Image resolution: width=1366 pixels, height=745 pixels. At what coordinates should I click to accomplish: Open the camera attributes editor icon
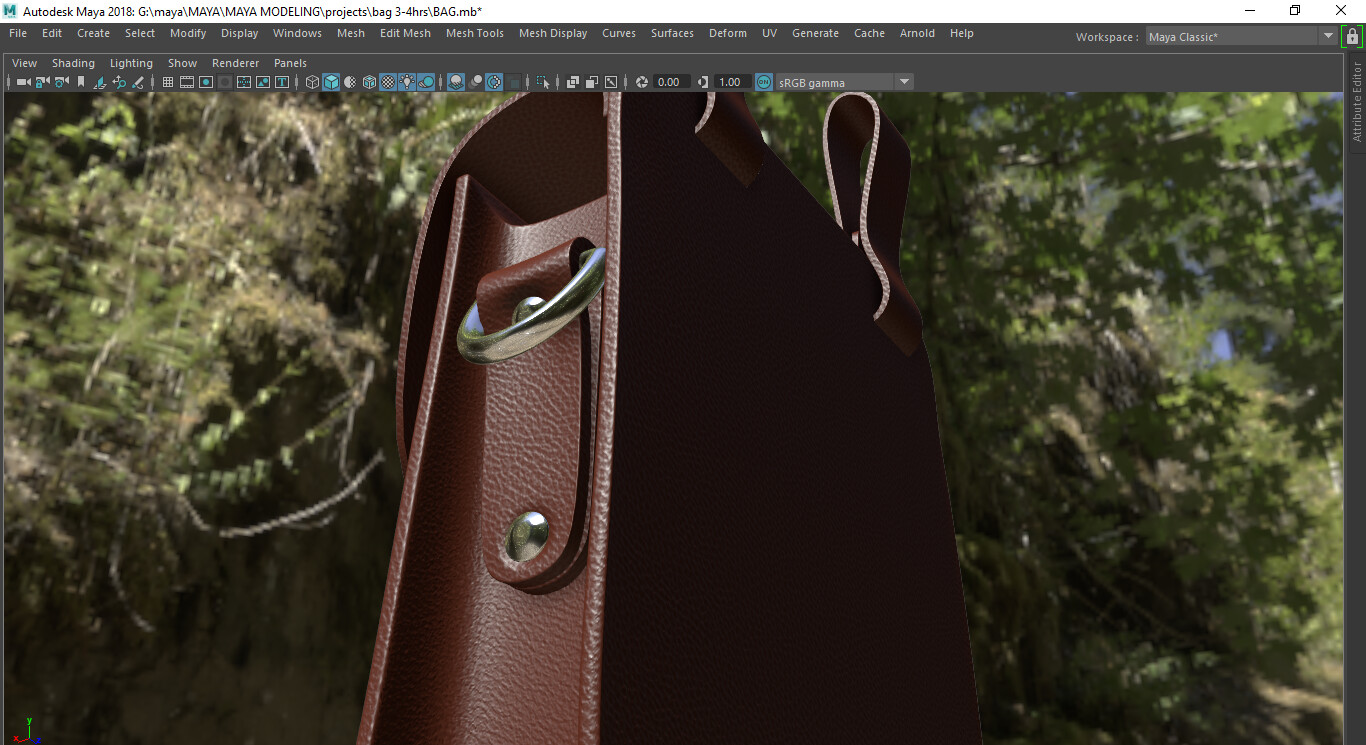point(60,82)
